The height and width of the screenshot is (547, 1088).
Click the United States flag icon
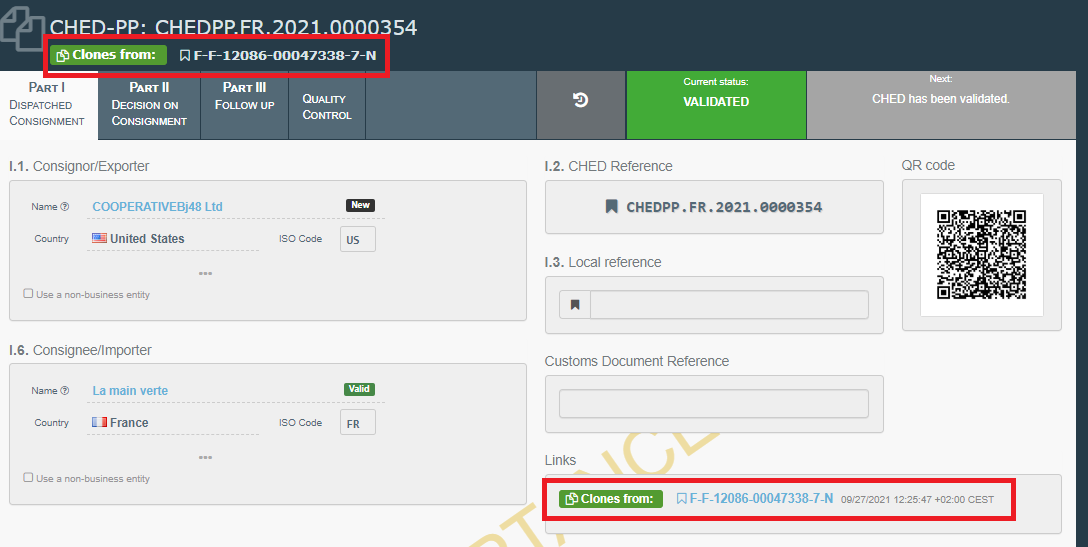(99, 238)
